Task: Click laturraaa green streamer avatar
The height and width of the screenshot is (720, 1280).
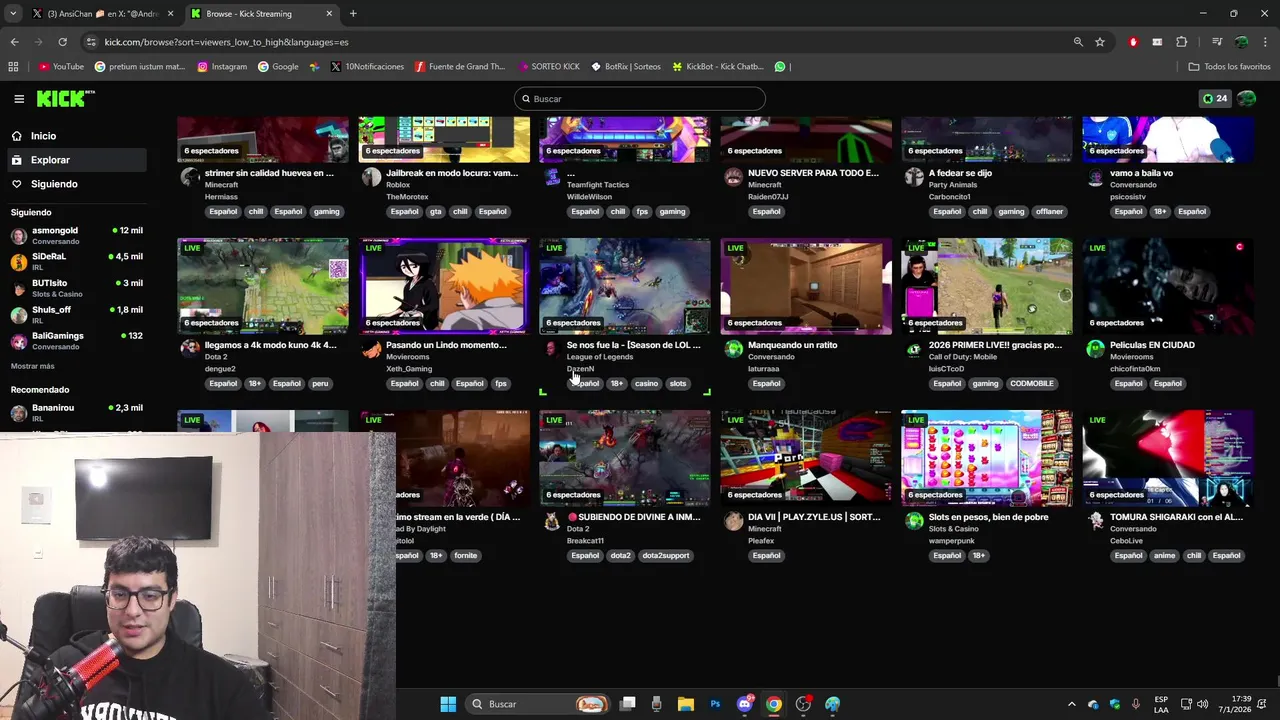Action: coord(733,349)
